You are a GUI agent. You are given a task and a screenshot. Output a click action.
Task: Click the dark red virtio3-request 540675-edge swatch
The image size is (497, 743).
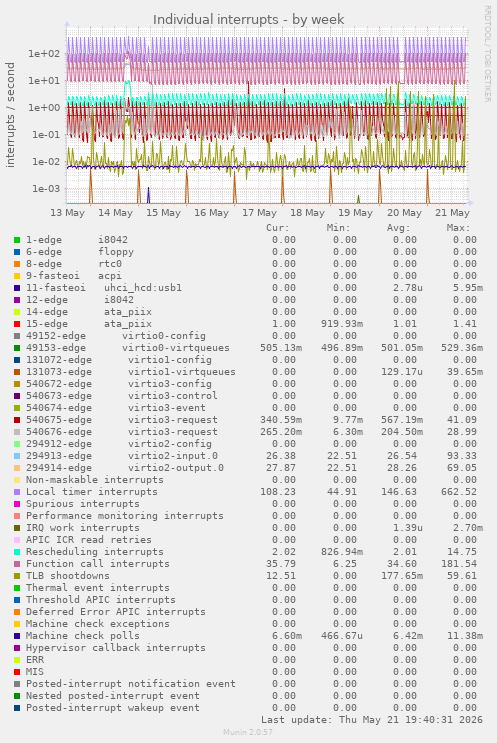(x=17, y=420)
